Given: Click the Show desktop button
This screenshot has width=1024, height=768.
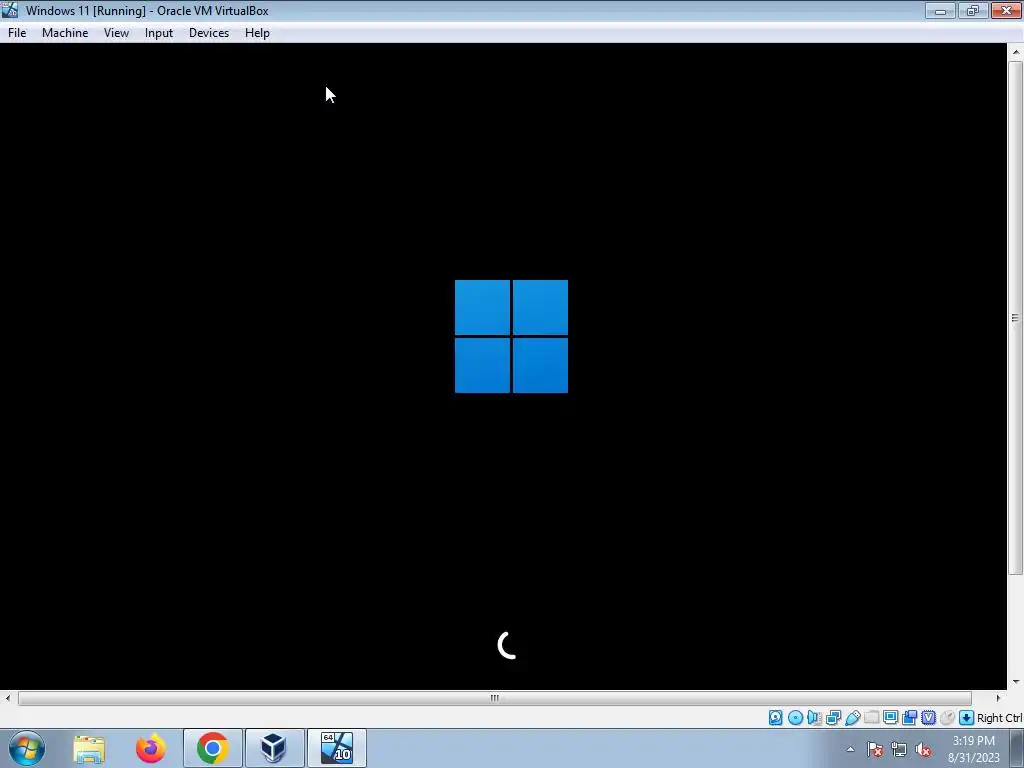Looking at the screenshot, I should (x=1017, y=748).
